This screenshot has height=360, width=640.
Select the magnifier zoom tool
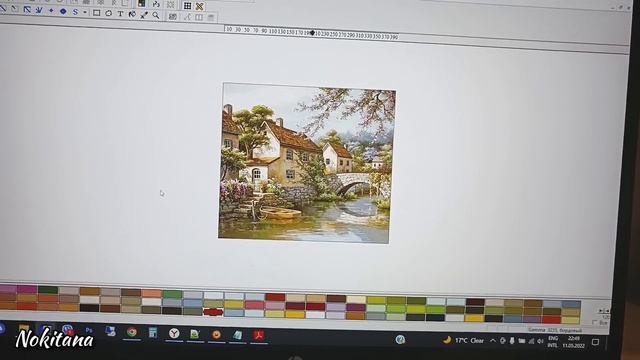(x=156, y=15)
